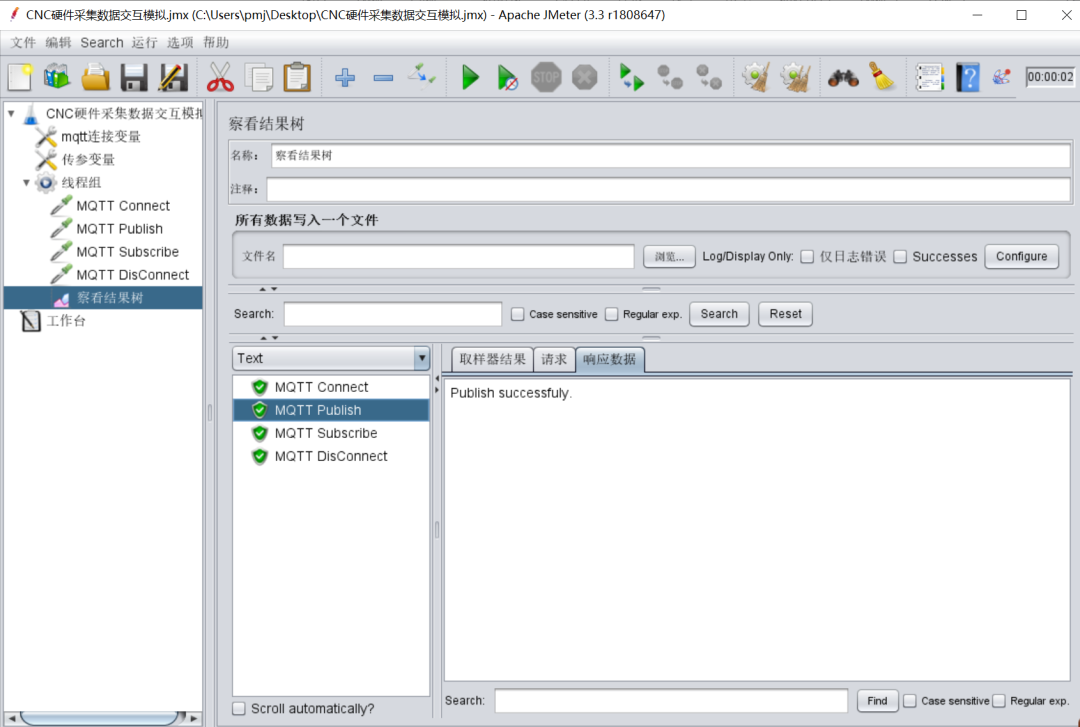1080x727 pixels.
Task: Check Scroll automatically? box
Action: pyautogui.click(x=239, y=708)
